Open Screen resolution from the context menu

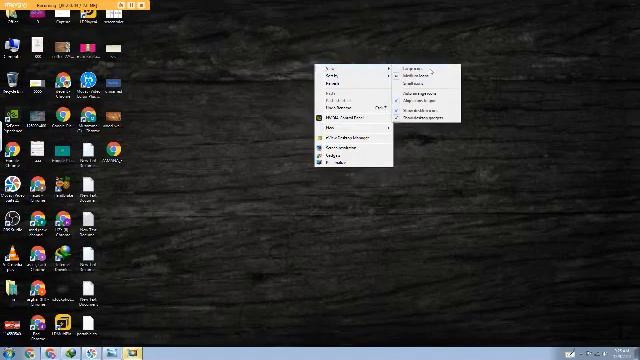click(x=353, y=148)
